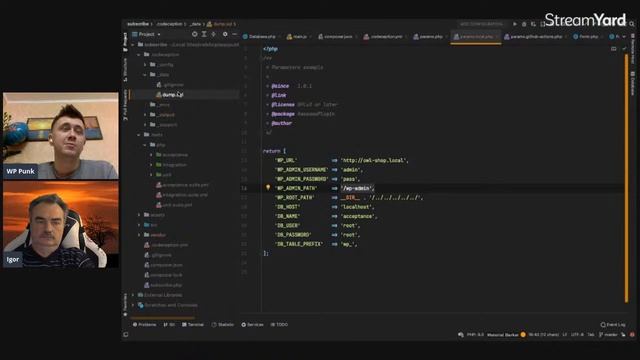640x360 pixels.
Task: Open the Add Configuration selector
Action: click(x=482, y=24)
